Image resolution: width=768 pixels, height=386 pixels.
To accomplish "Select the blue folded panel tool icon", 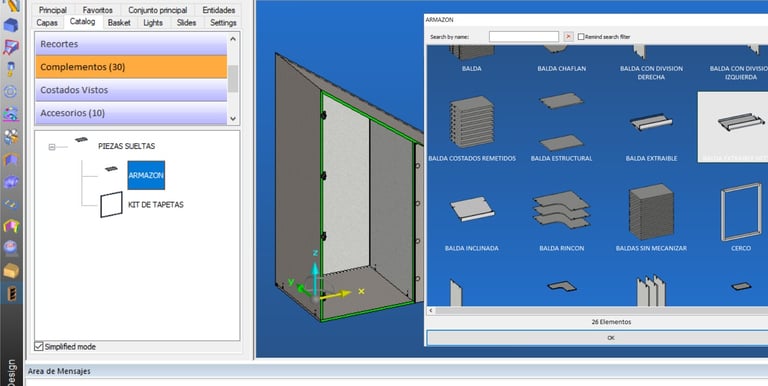I will (x=11, y=160).
